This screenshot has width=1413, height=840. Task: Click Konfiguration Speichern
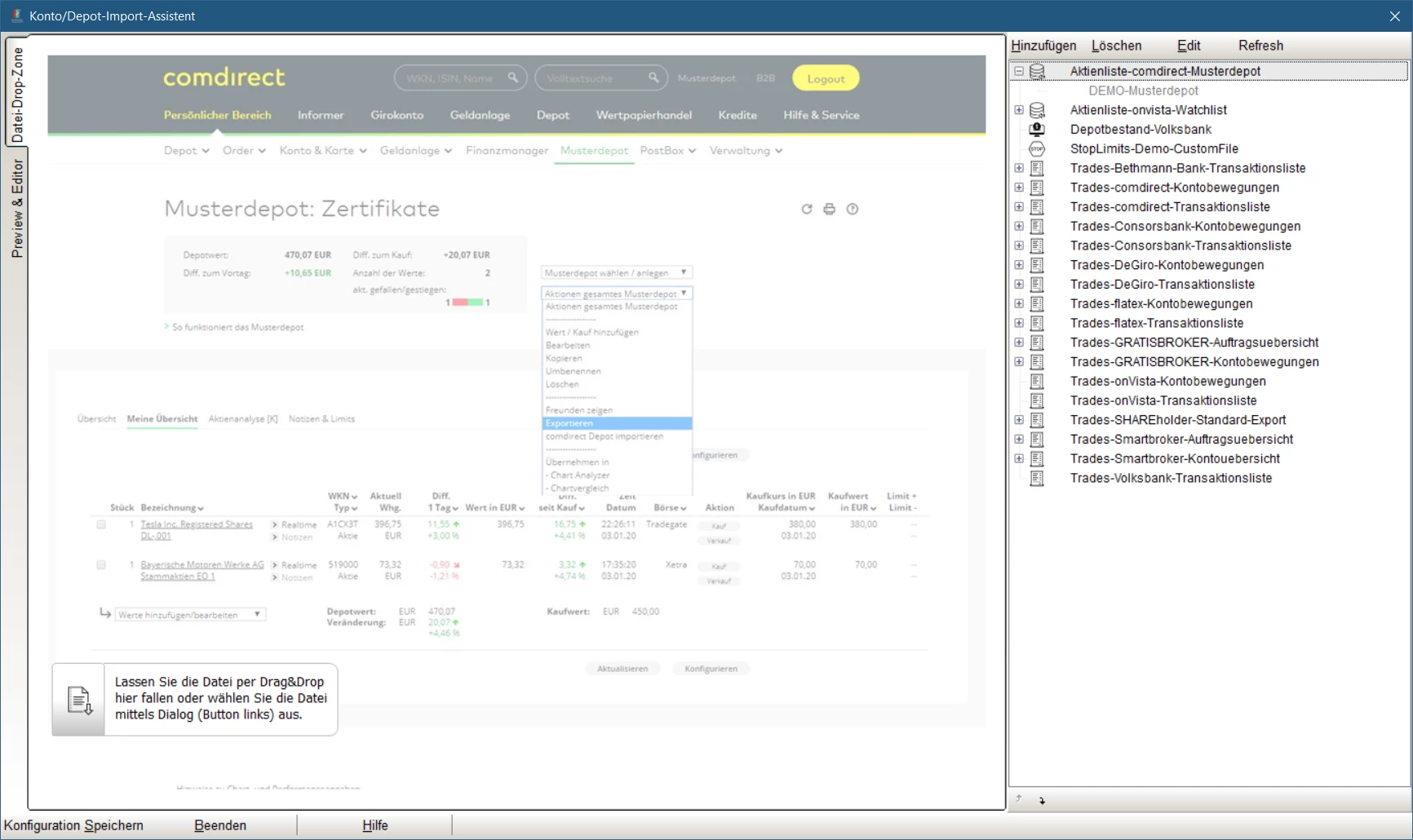click(x=73, y=825)
